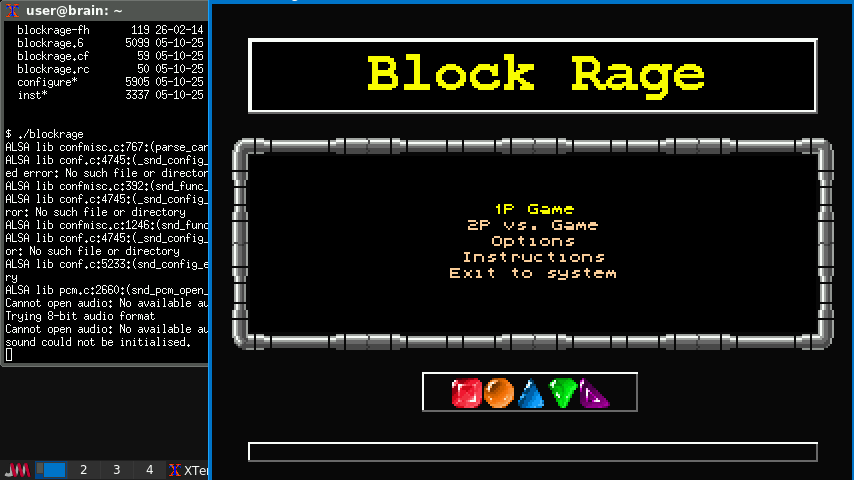Image resolution: width=854 pixels, height=480 pixels.
Task: Select the active first desktop in pager
Action: point(51,470)
